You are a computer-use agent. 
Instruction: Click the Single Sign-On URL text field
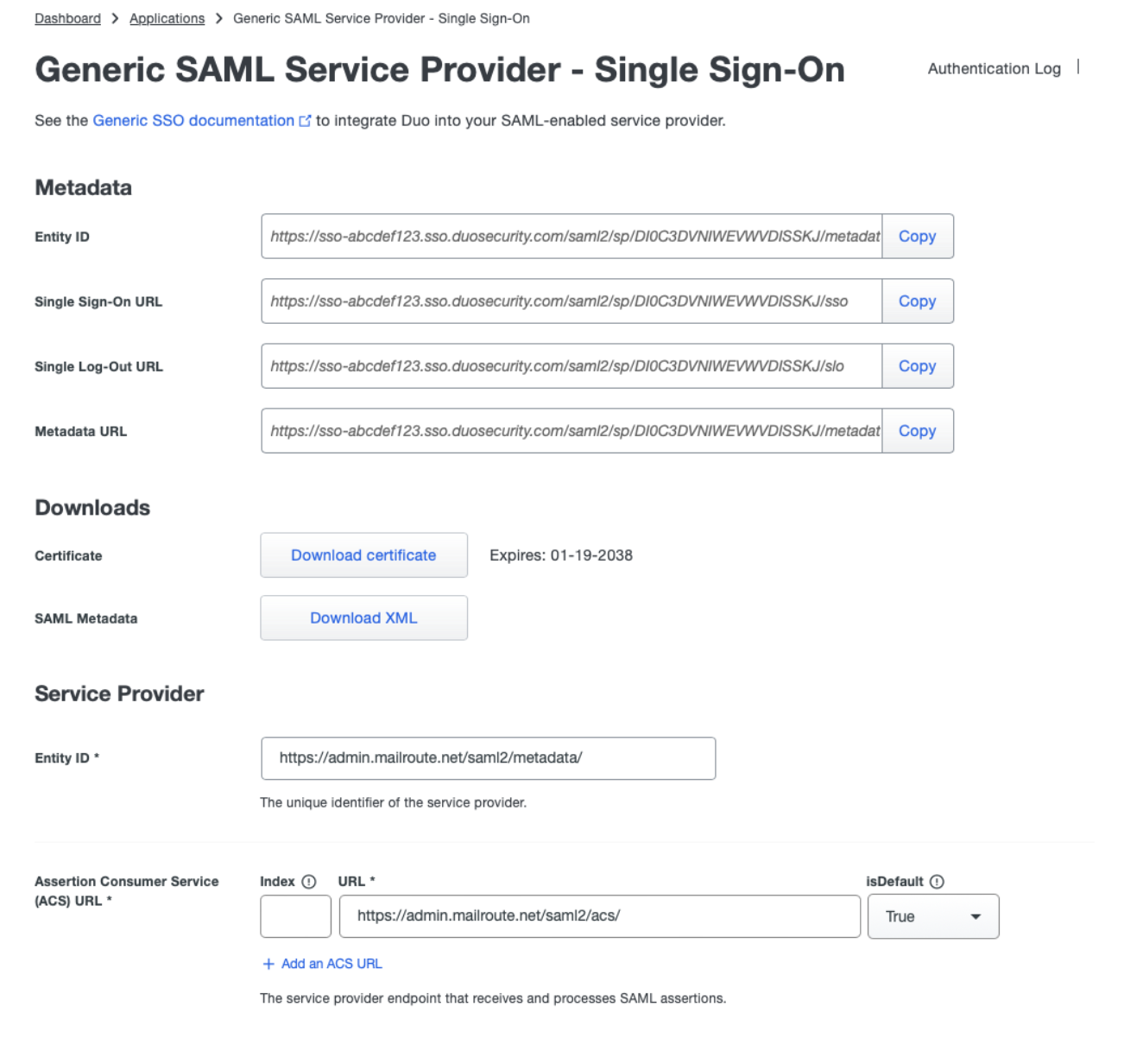571,301
